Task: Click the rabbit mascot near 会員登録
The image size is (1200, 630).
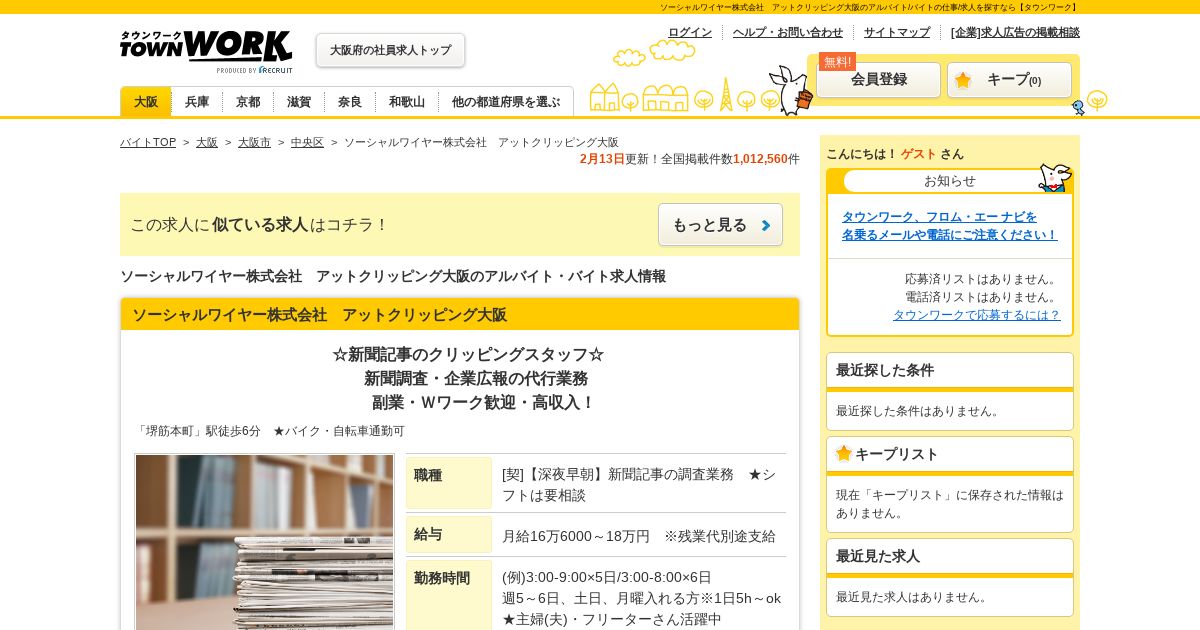Action: click(791, 90)
